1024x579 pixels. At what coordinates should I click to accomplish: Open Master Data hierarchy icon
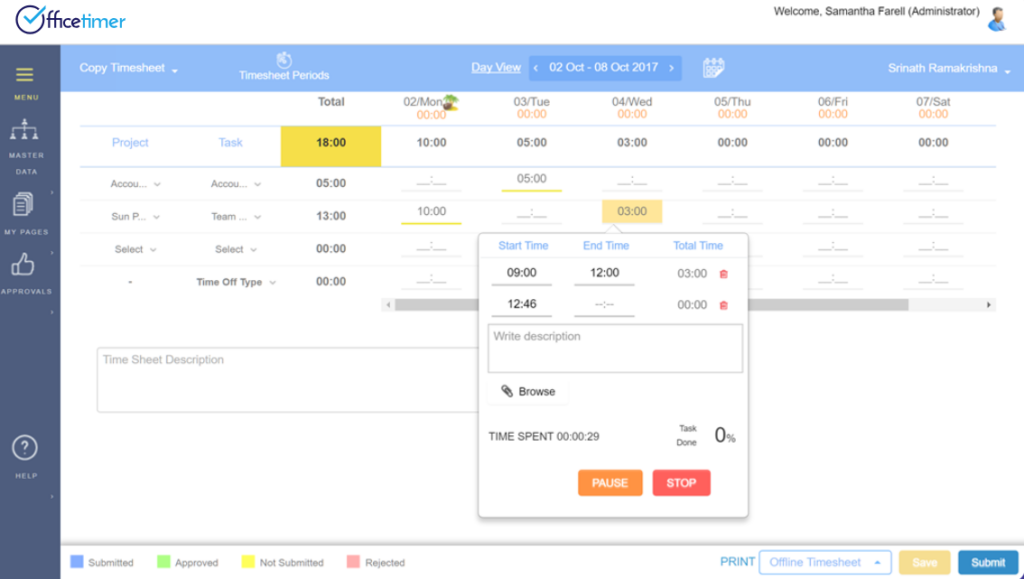(24, 130)
